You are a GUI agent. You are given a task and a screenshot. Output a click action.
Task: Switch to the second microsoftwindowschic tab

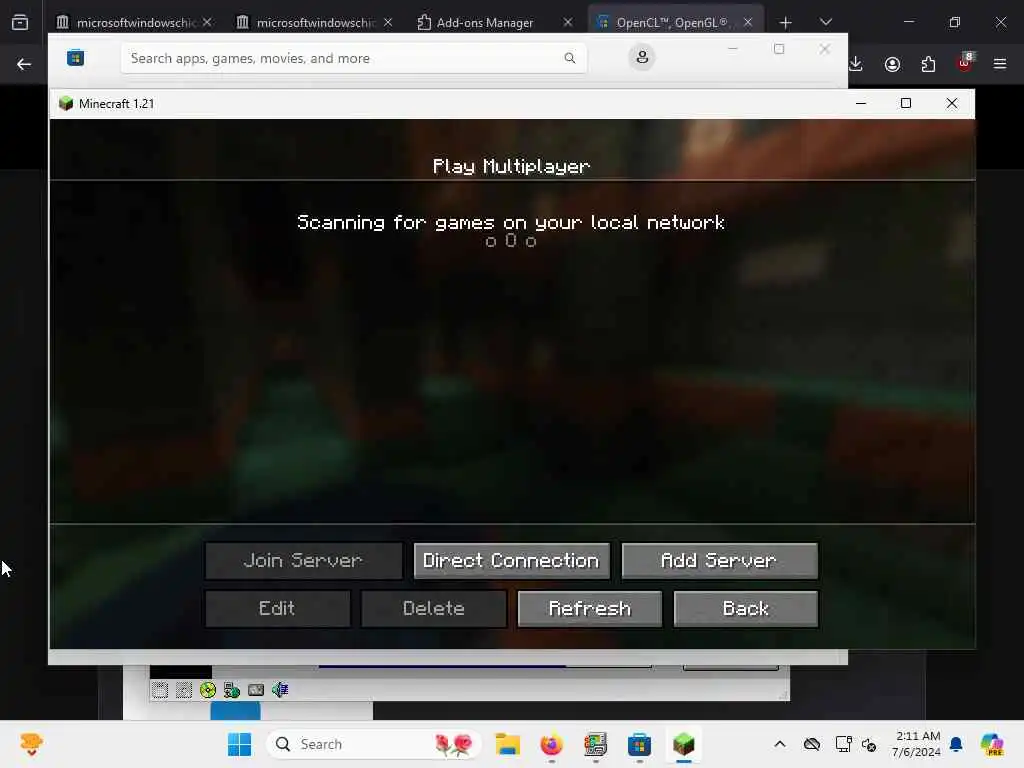coord(314,22)
